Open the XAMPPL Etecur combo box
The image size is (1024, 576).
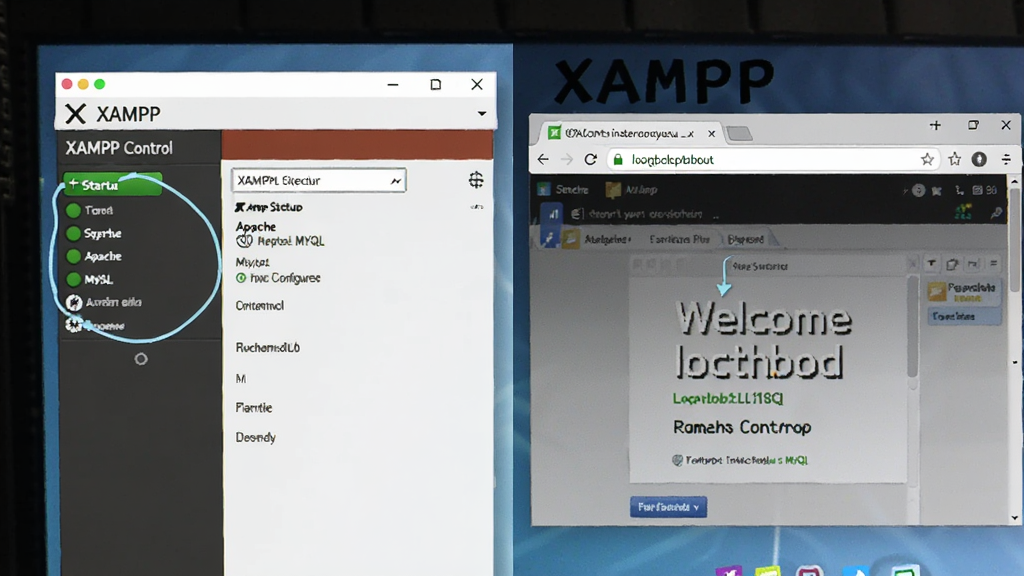[319, 181]
